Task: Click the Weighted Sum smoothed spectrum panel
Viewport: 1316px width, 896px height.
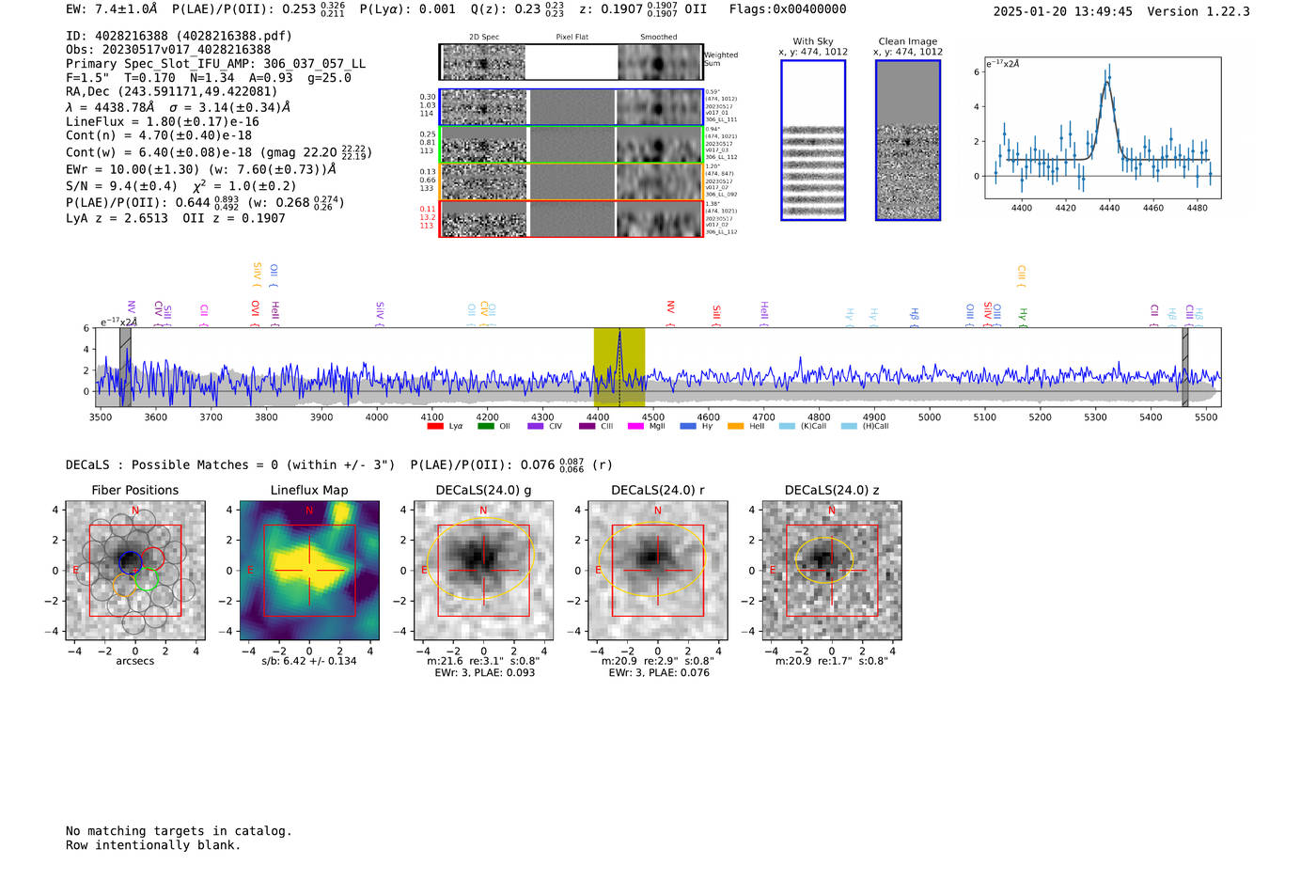Action: 660,63
